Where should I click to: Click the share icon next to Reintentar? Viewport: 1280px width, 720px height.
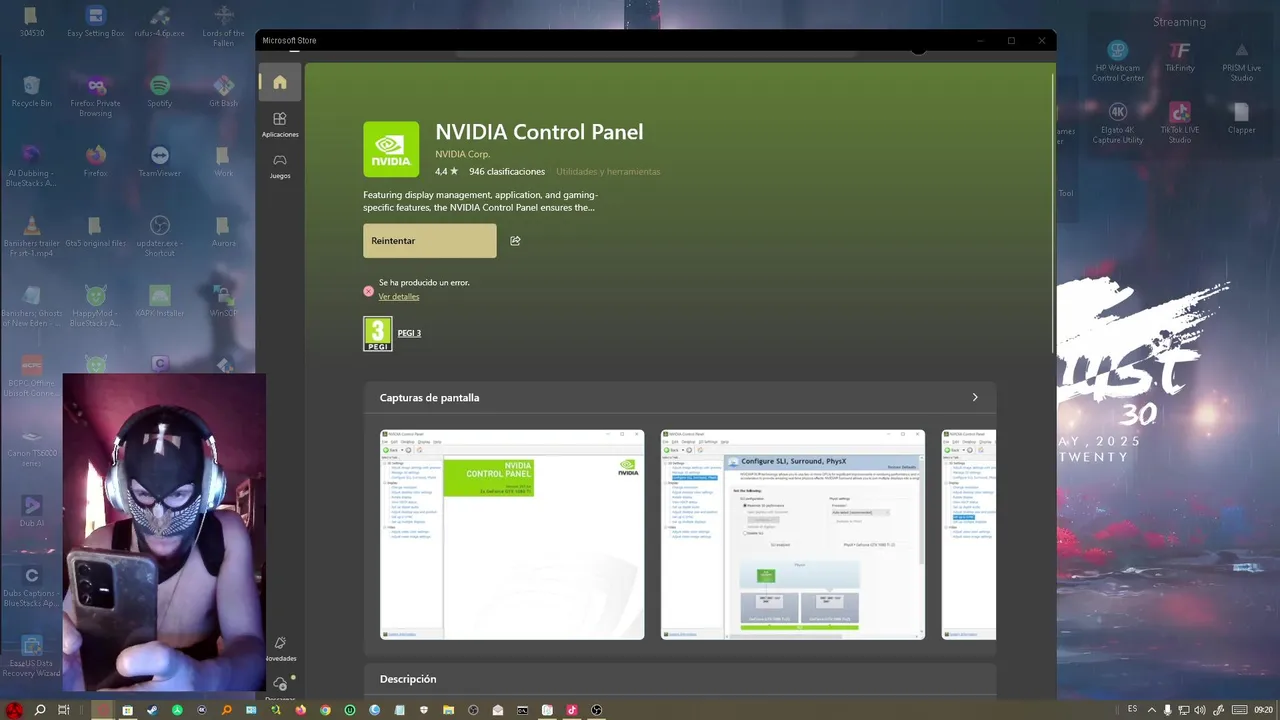click(x=515, y=241)
